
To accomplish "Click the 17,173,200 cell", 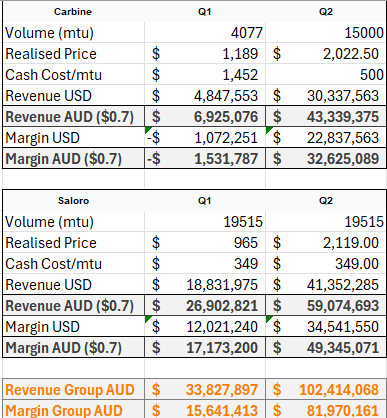I will pyautogui.click(x=205, y=348).
